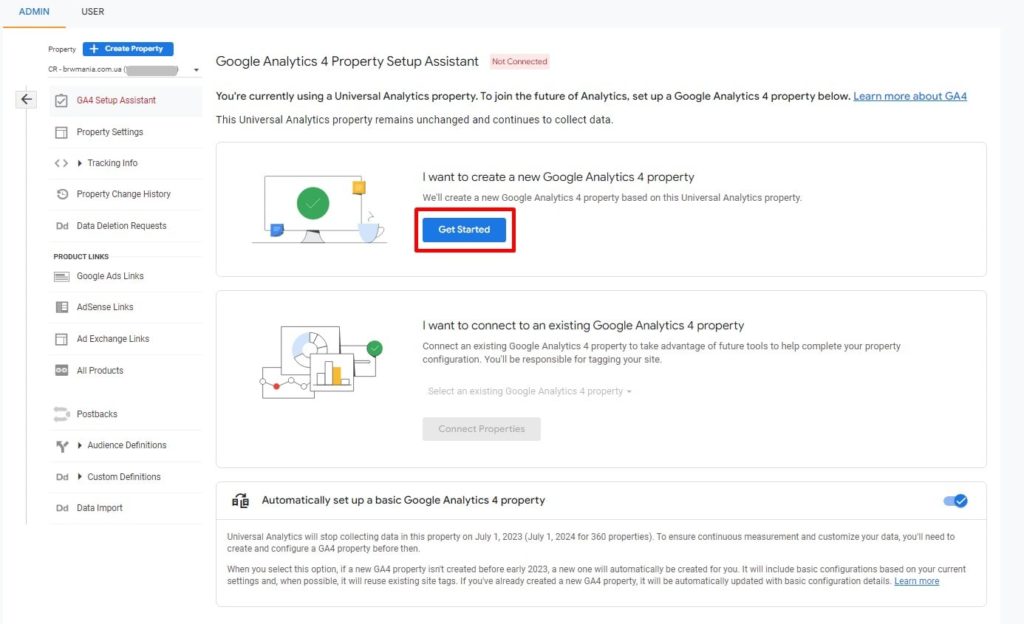This screenshot has height=624, width=1024.
Task: Disable automatic GA4 property setup toggle
Action: (956, 500)
